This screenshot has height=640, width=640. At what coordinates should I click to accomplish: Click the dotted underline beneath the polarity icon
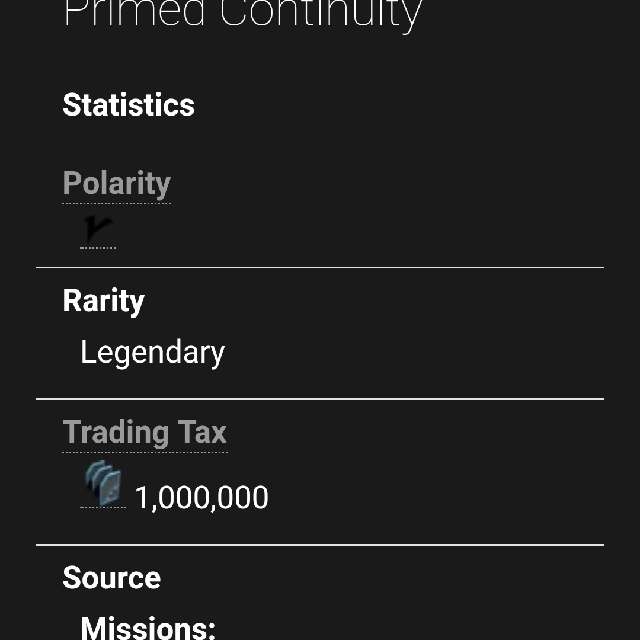pyautogui.click(x=98, y=247)
